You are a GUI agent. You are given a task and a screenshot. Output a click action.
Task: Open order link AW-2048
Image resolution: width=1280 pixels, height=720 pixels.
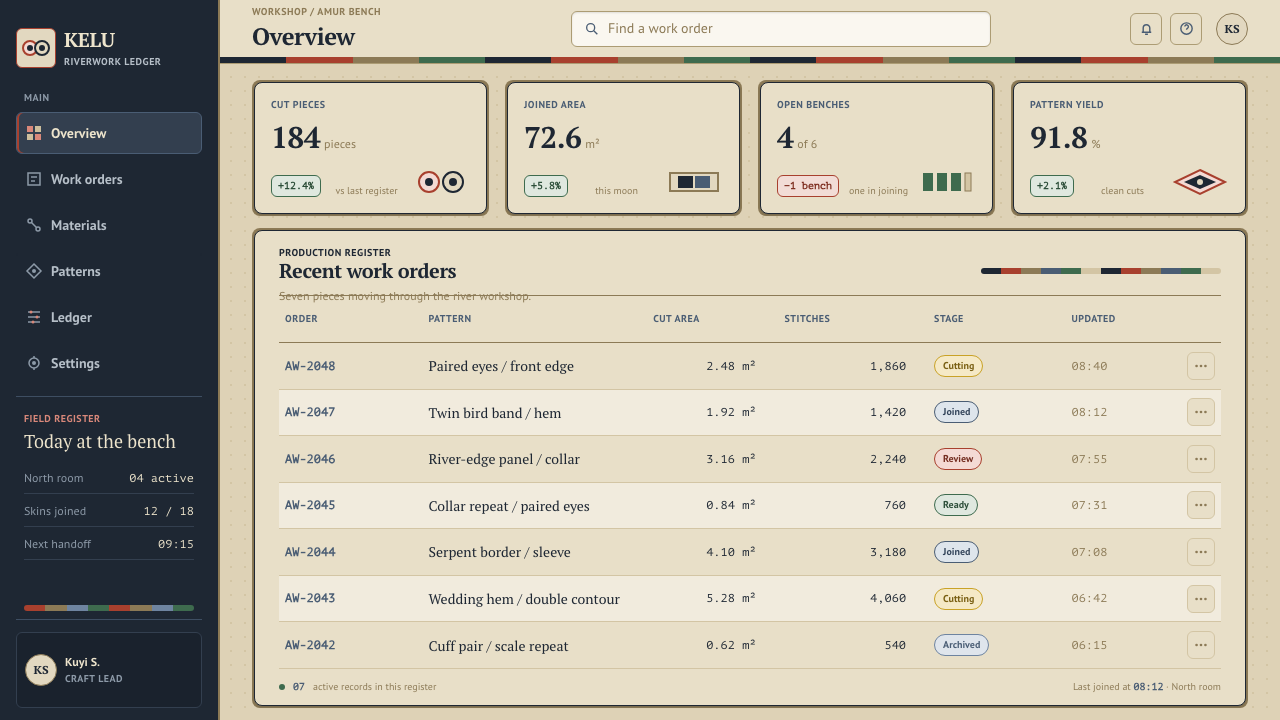(x=310, y=366)
